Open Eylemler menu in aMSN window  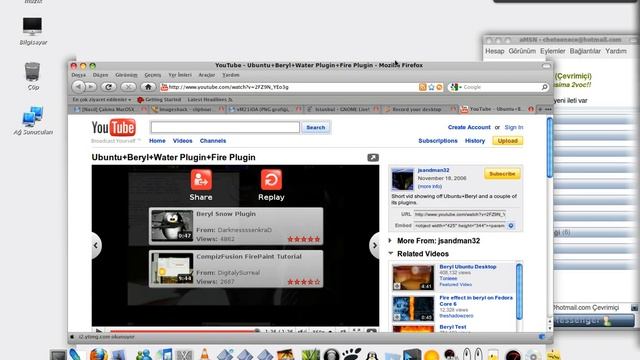point(553,51)
